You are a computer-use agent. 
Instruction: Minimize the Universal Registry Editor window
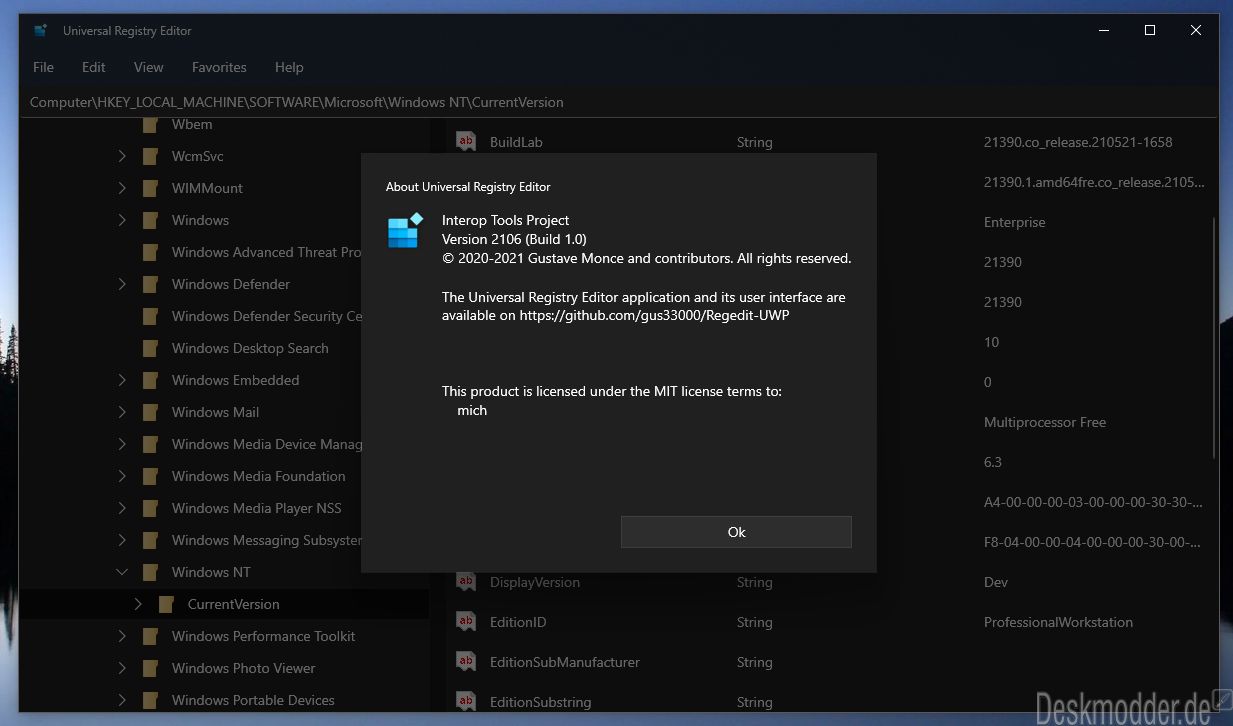(x=1104, y=30)
